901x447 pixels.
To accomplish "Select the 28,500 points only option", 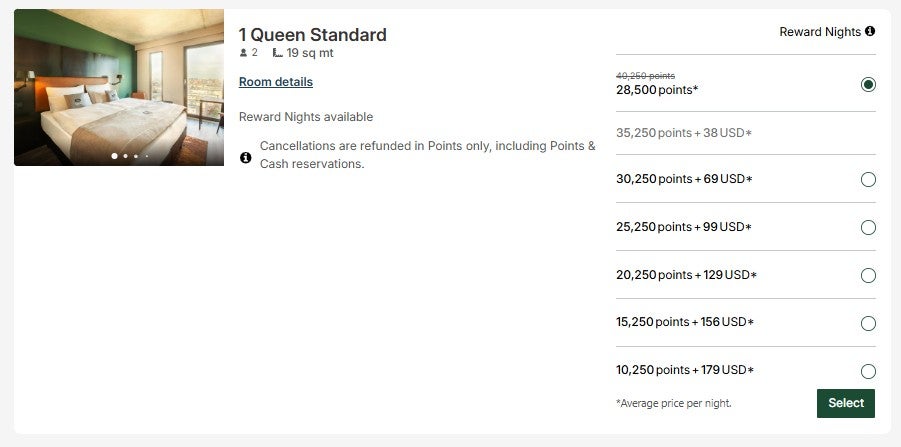I will tap(868, 84).
